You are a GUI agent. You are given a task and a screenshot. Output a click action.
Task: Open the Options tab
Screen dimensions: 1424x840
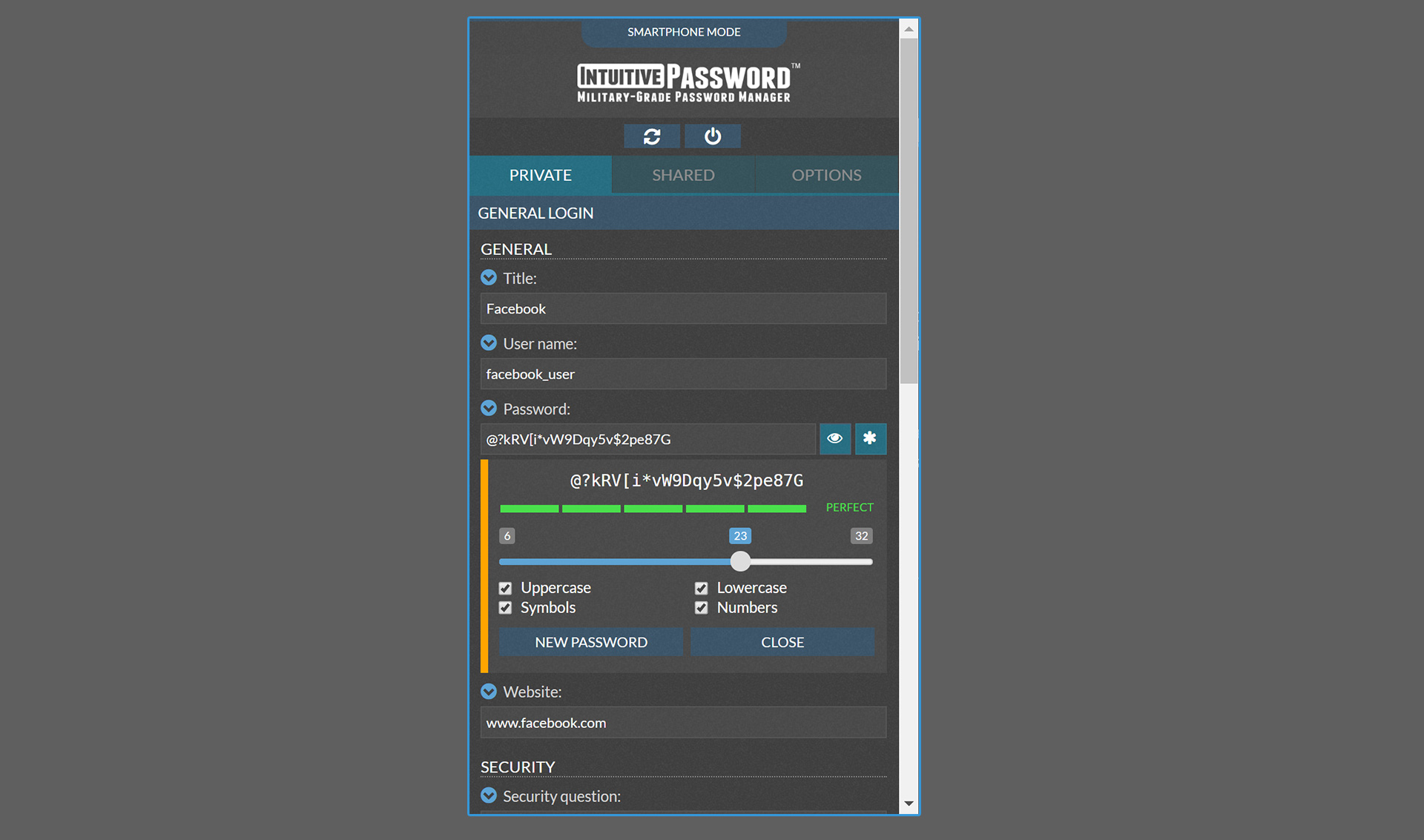tap(826, 175)
